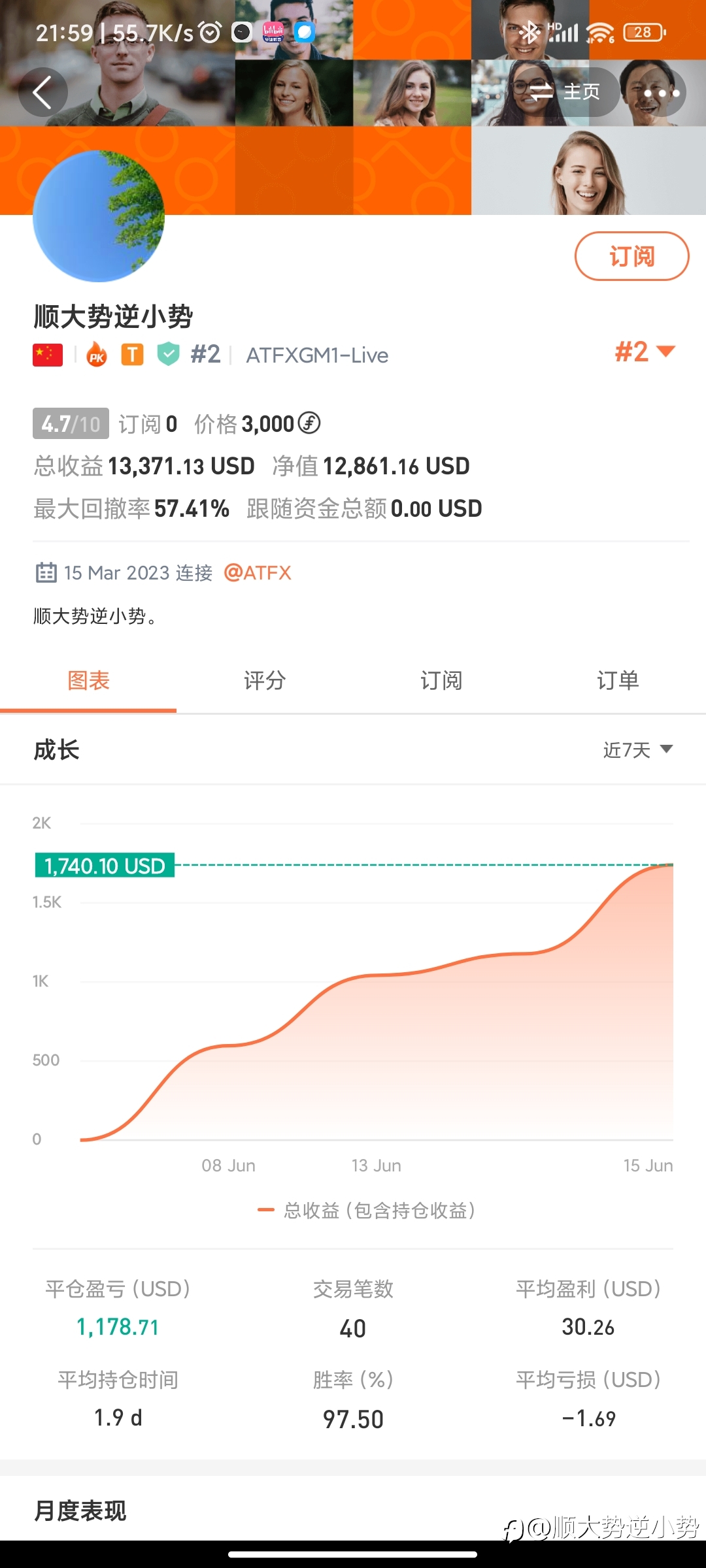Go back with the left arrow icon
This screenshot has height=1568, width=706.
pyautogui.click(x=42, y=92)
